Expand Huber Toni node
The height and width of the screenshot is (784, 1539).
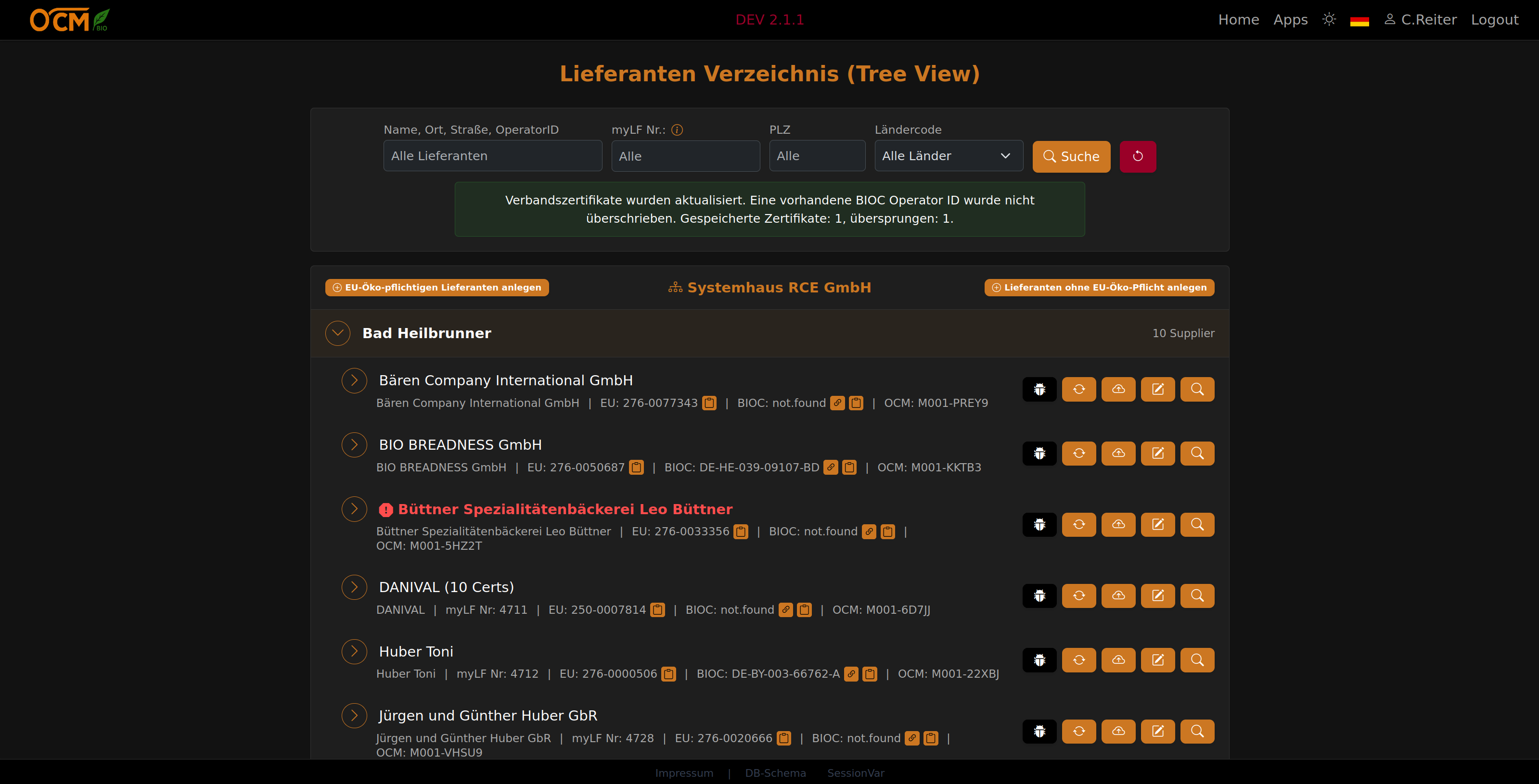pos(354,651)
